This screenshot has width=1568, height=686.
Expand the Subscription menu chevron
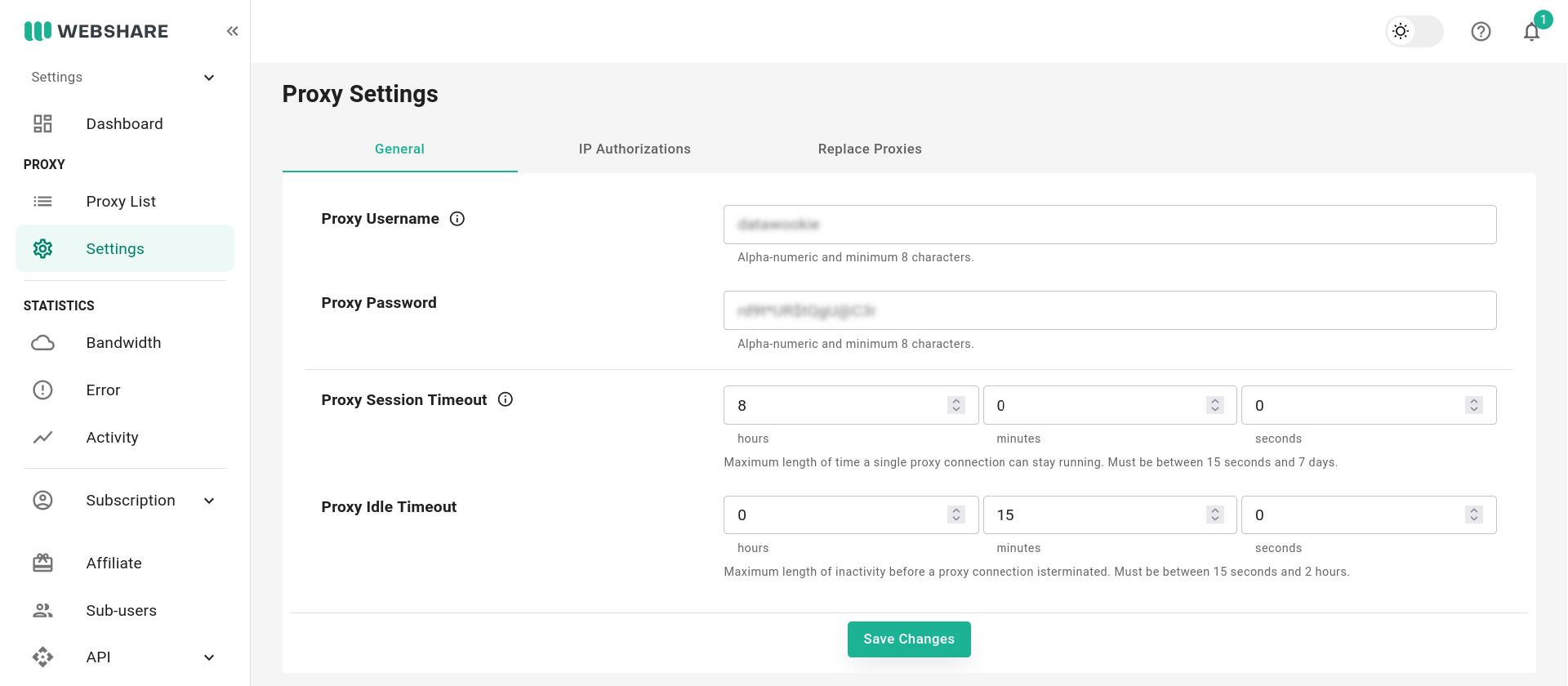209,501
